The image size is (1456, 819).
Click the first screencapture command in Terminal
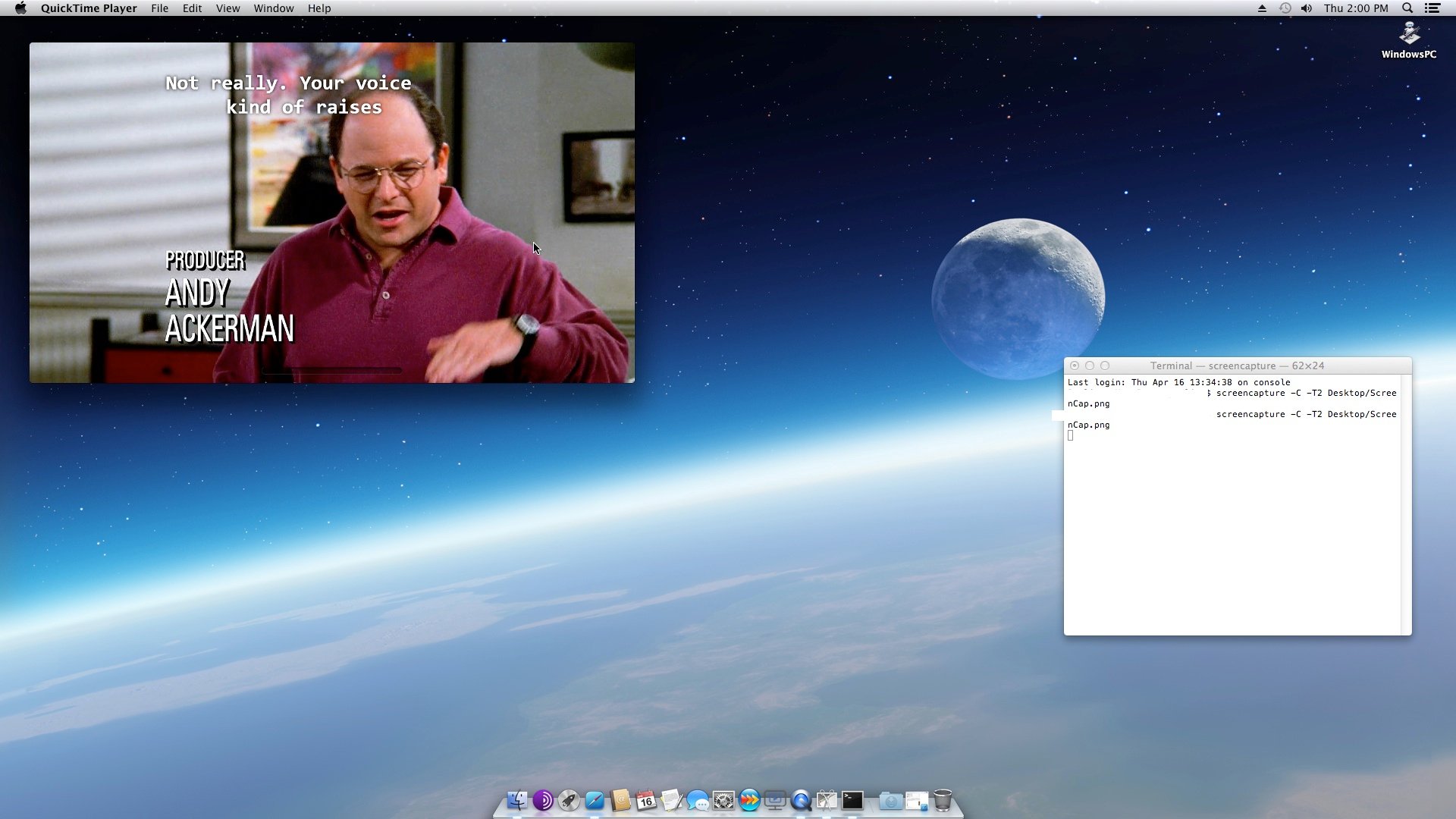[x=1306, y=393]
